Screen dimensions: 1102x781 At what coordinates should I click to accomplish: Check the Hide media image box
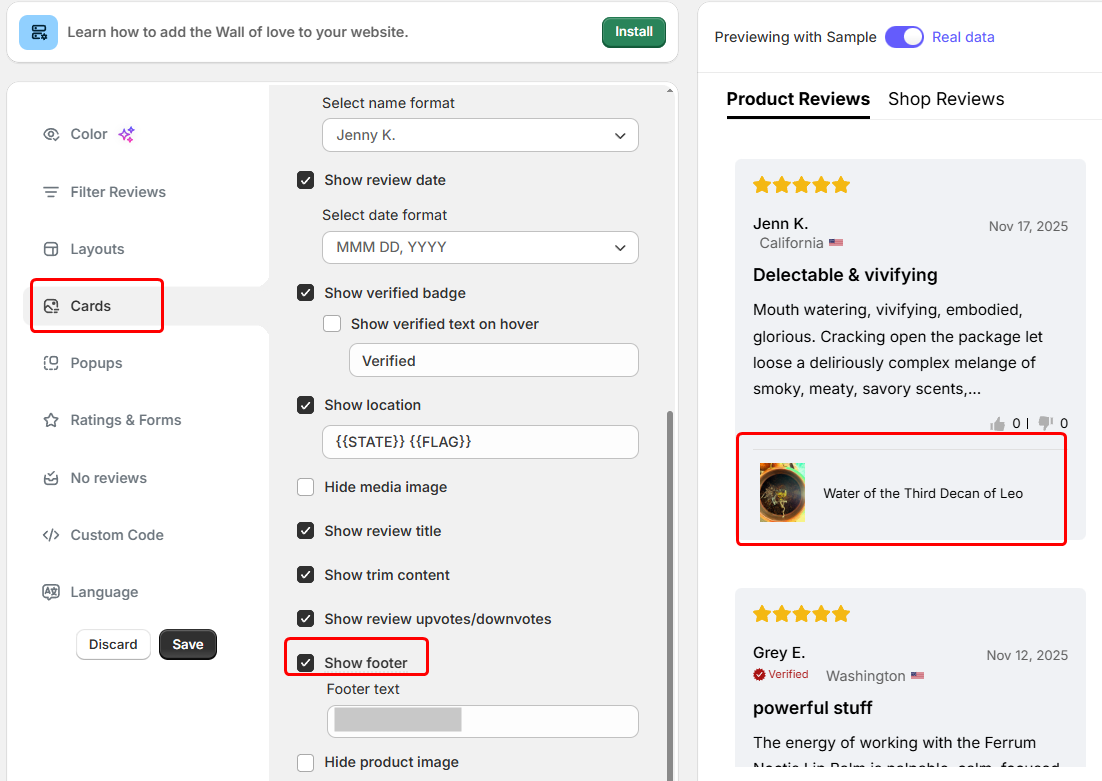pyautogui.click(x=306, y=487)
